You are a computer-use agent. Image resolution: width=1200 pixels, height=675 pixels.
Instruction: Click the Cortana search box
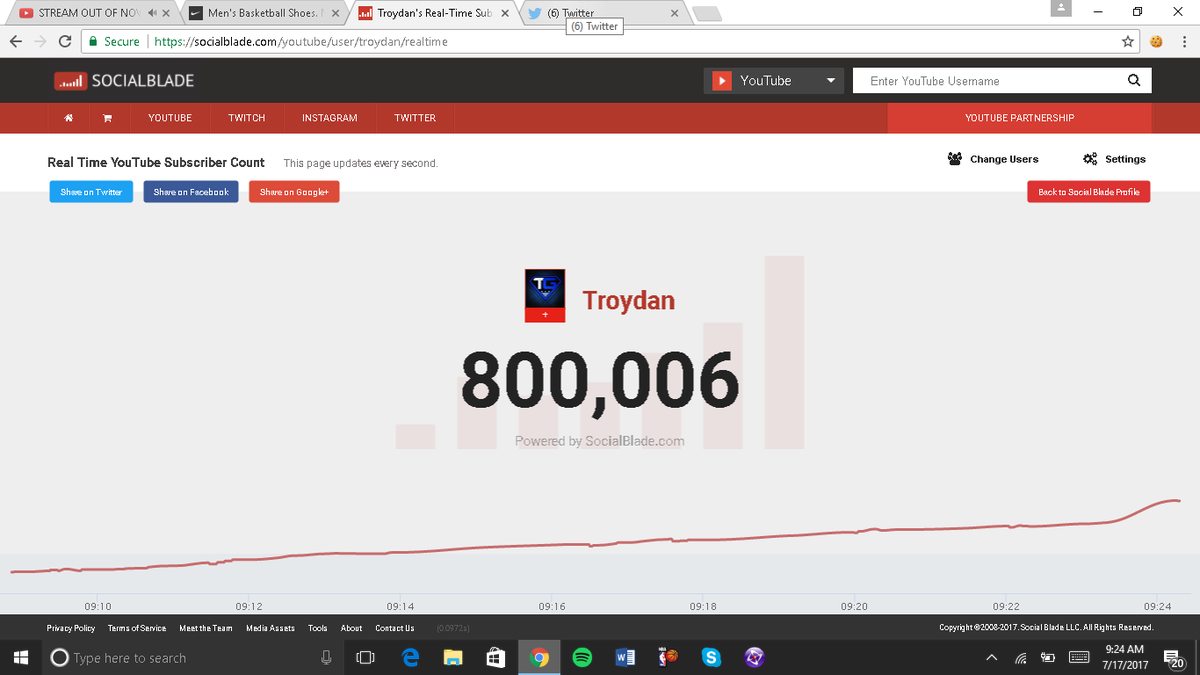192,657
